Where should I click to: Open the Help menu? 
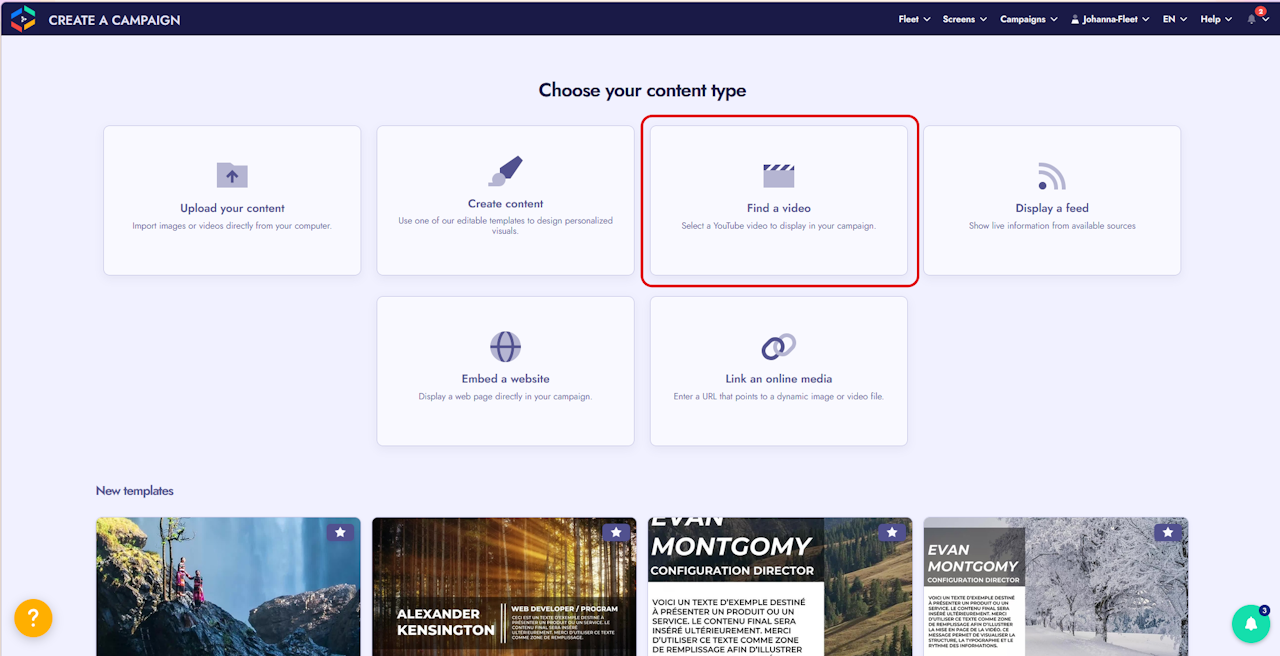pyautogui.click(x=1216, y=19)
